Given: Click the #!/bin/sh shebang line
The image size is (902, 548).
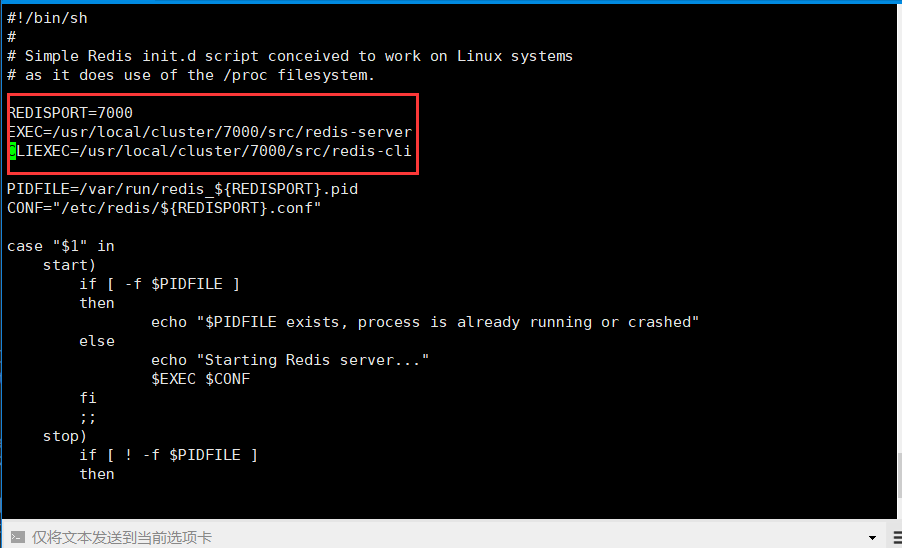Looking at the screenshot, I should click(47, 18).
